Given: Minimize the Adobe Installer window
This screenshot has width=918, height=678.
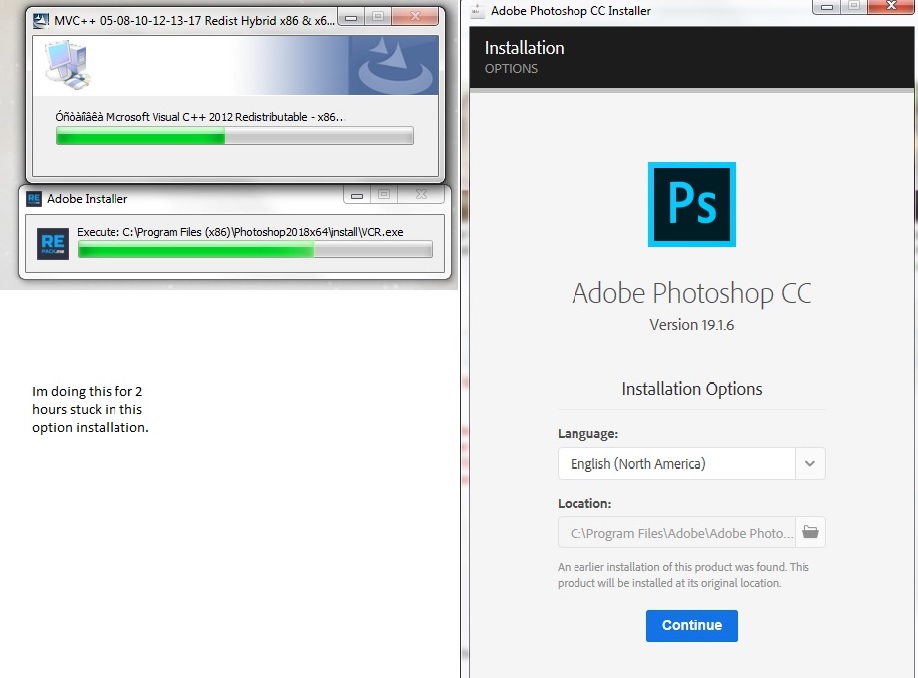Looking at the screenshot, I should pos(357,196).
